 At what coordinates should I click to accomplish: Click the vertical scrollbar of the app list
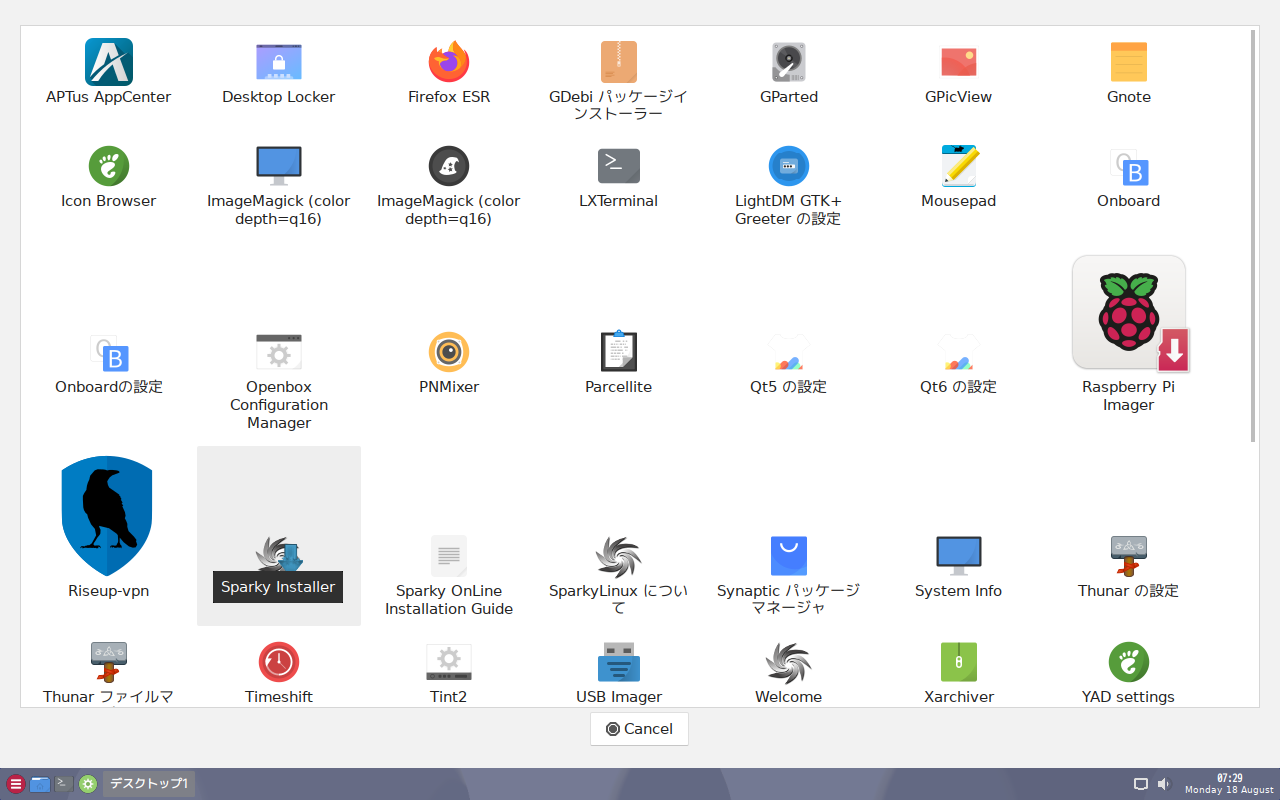(1254, 235)
